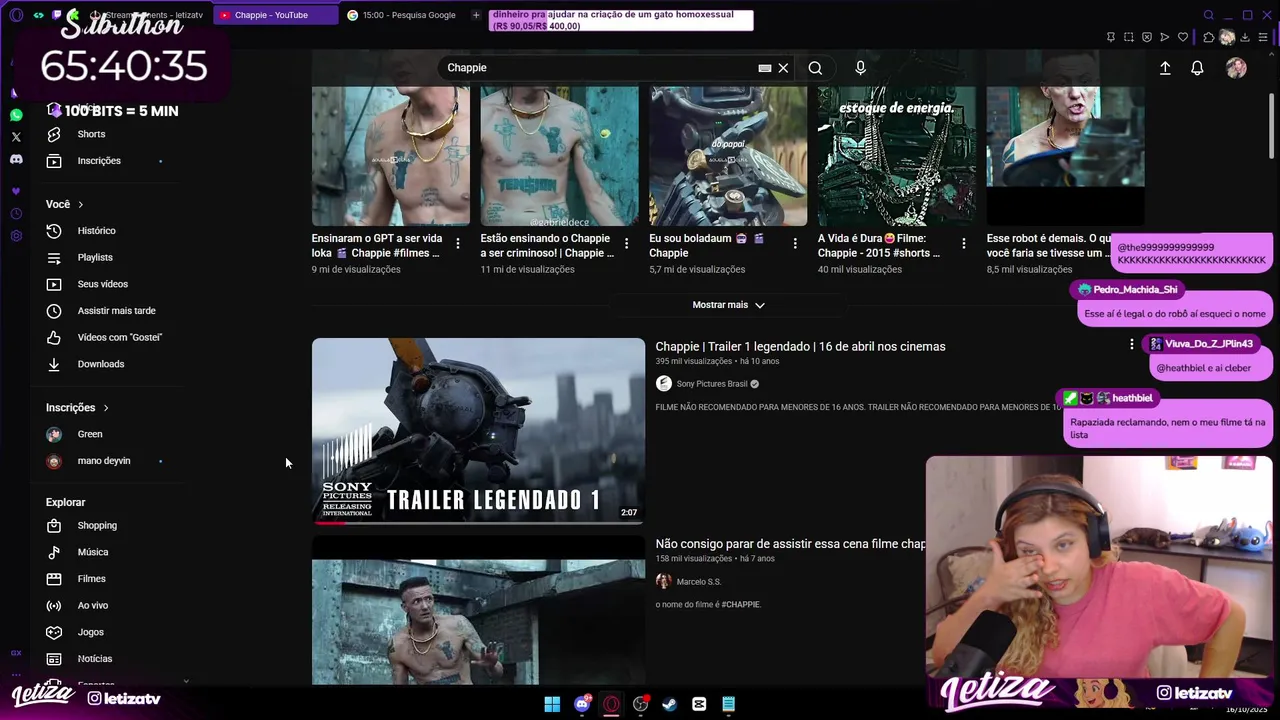This screenshot has height=720, width=1280.
Task: Clear the Chappie search text
Action: pyautogui.click(x=783, y=68)
